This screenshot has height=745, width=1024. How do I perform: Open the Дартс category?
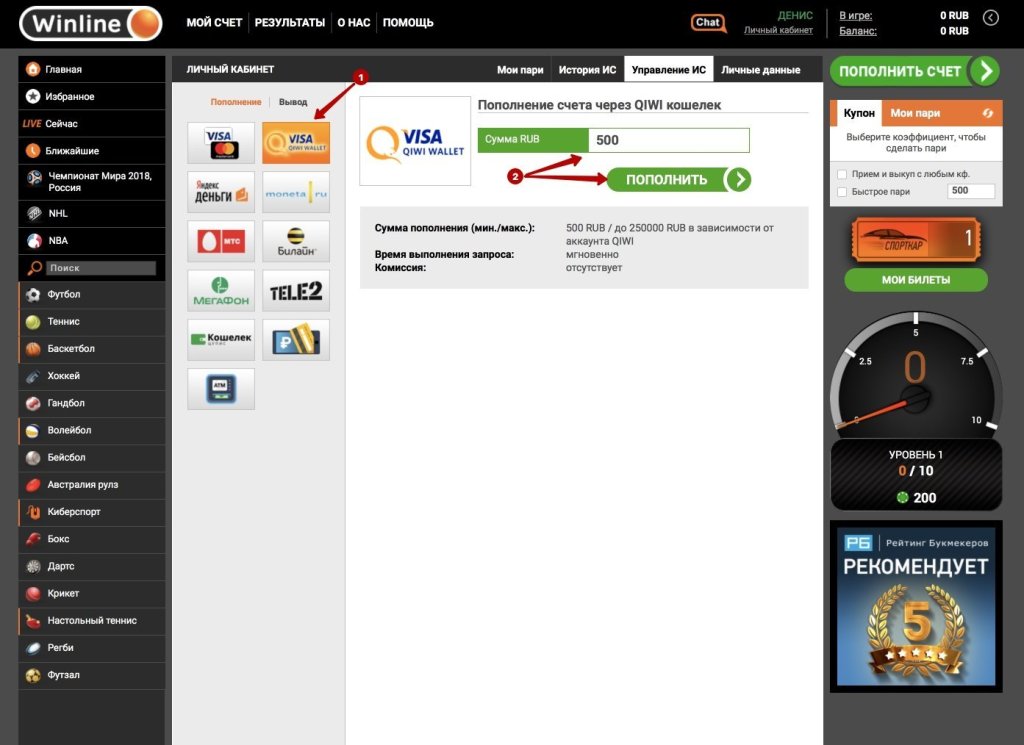tap(91, 567)
